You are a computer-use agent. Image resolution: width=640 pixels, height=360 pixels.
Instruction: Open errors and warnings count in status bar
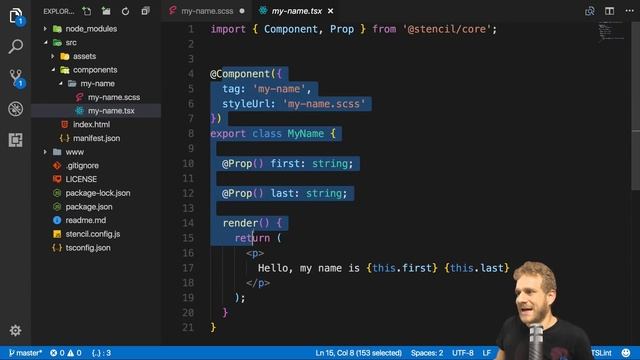click(x=65, y=353)
